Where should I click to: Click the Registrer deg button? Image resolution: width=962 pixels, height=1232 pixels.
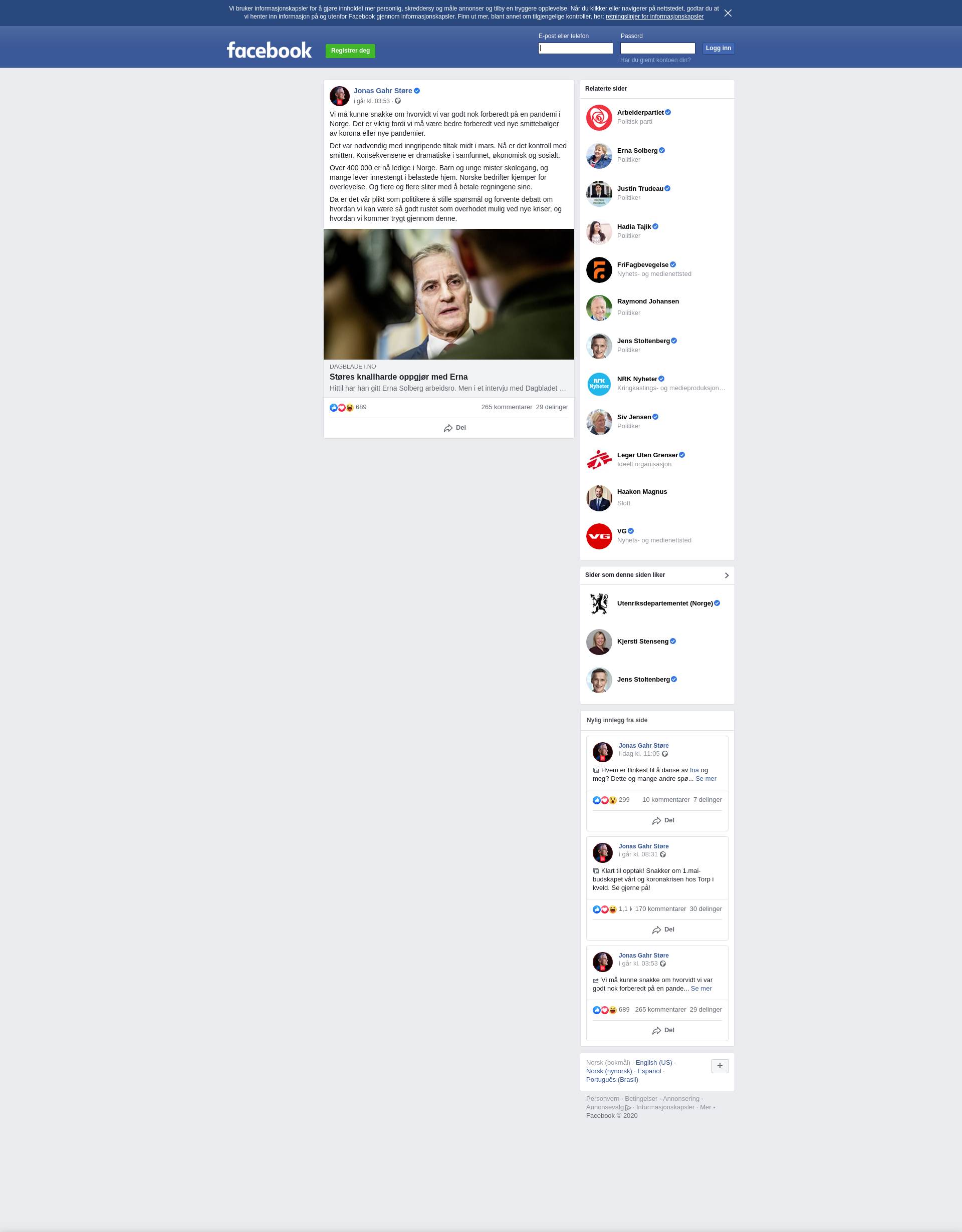point(350,51)
